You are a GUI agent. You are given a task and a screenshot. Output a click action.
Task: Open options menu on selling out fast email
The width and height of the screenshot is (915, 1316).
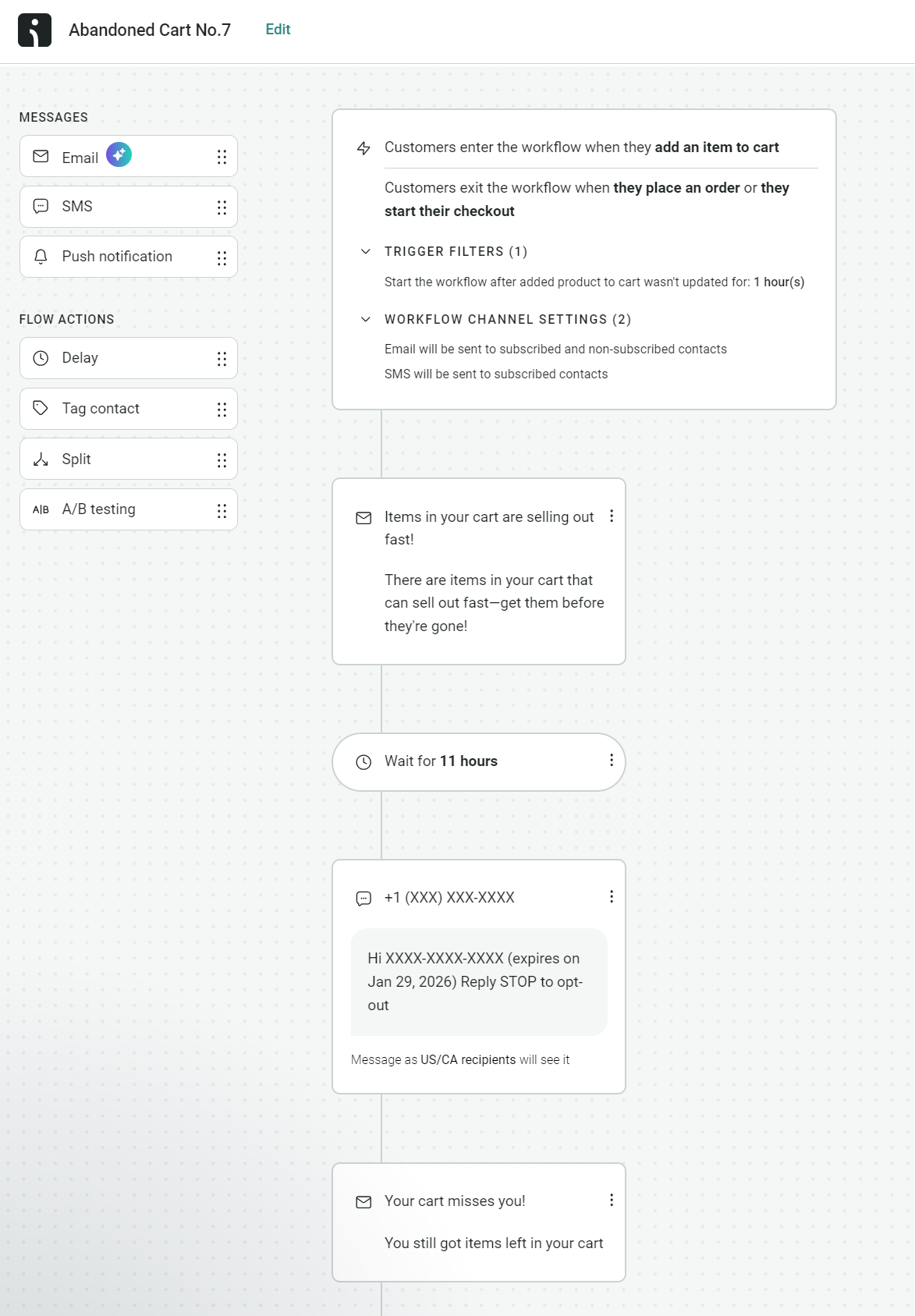tap(612, 516)
